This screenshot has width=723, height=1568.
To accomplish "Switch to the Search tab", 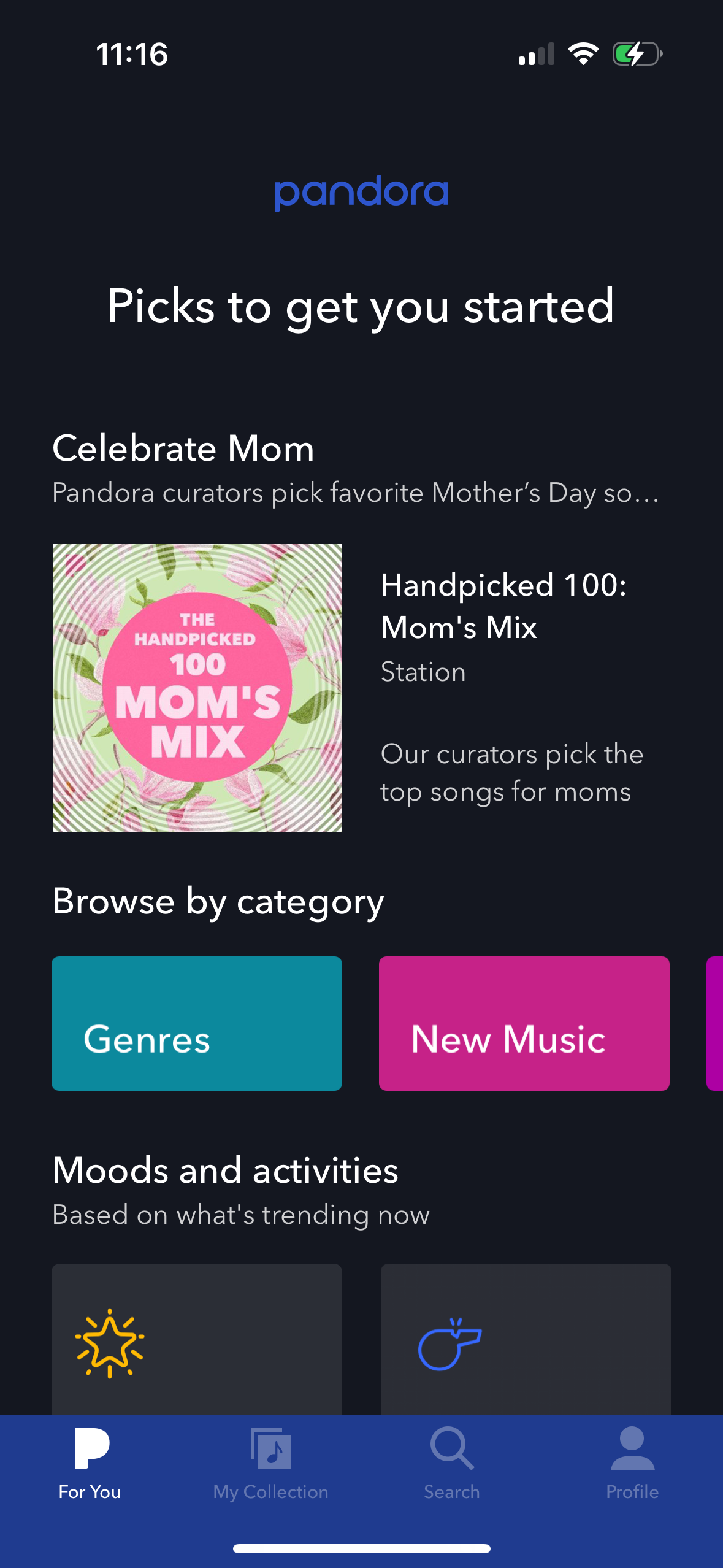I will [x=451, y=1466].
